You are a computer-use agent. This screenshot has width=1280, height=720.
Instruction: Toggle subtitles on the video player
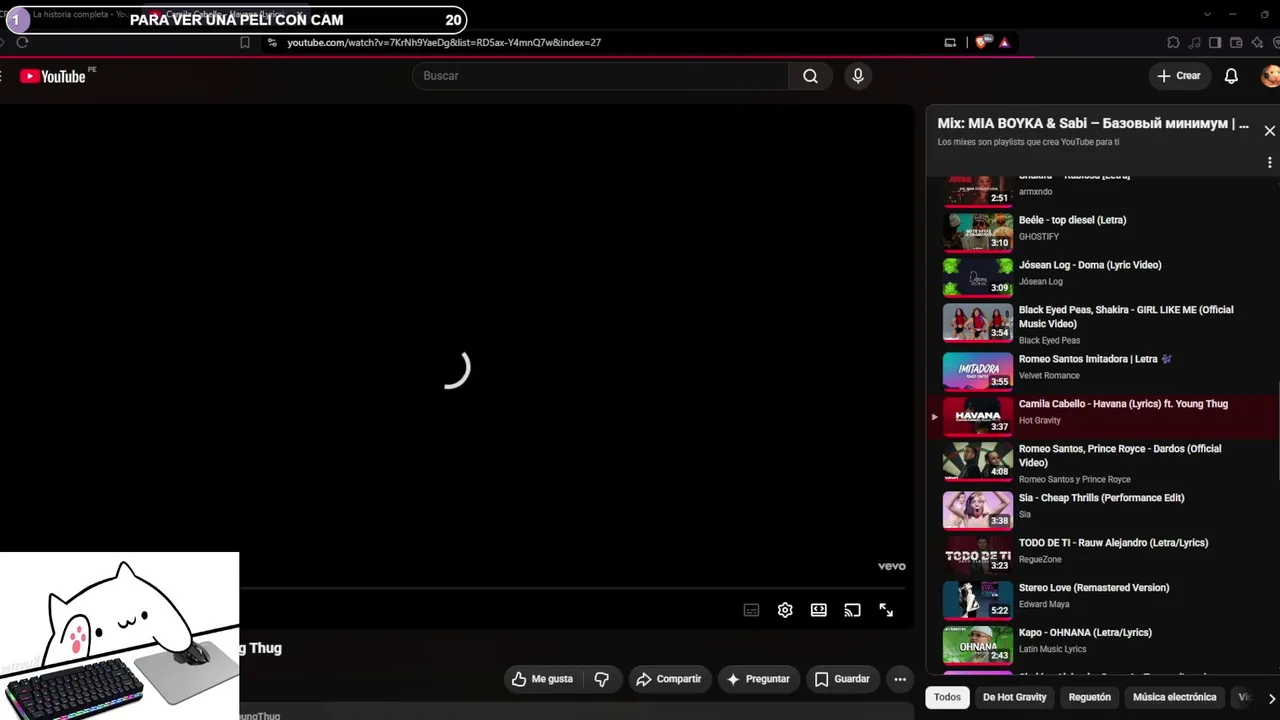752,610
